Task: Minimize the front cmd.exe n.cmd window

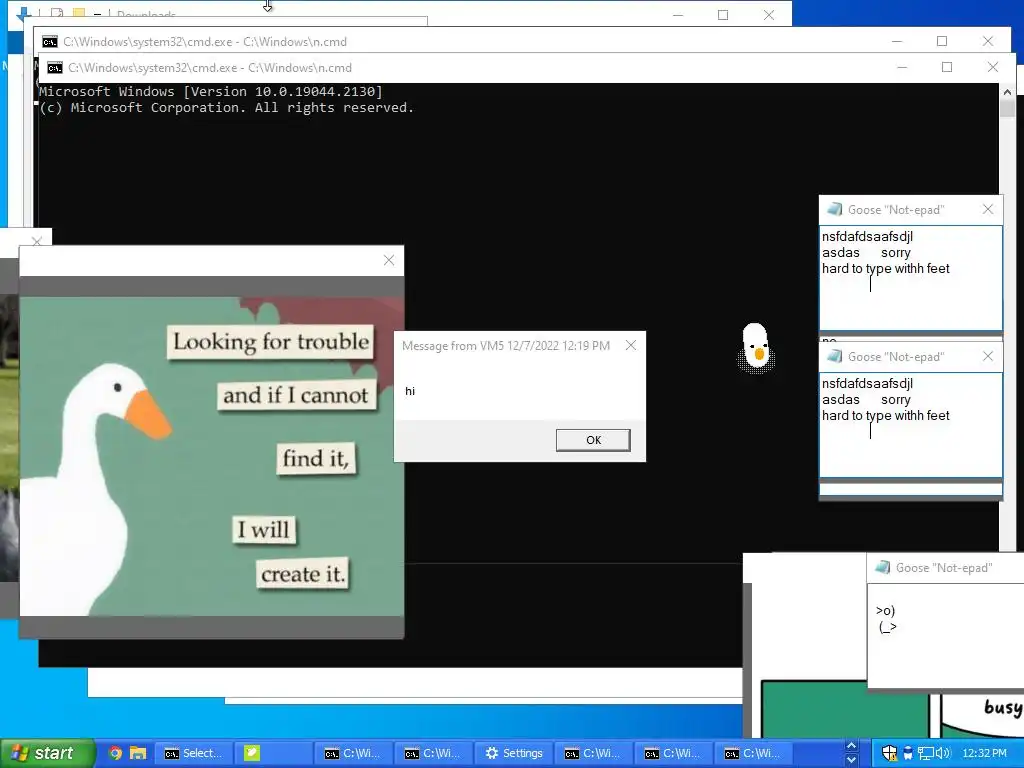Action: (902, 67)
